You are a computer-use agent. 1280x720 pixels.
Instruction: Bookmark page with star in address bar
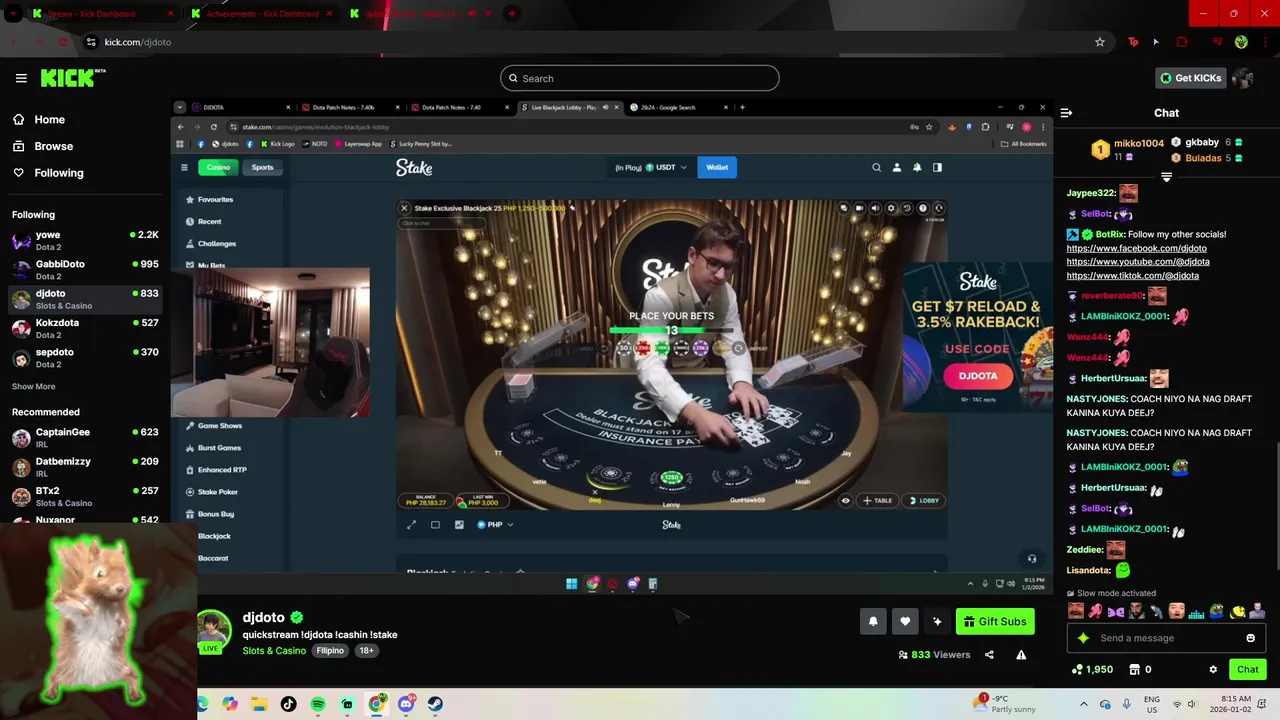1100,42
